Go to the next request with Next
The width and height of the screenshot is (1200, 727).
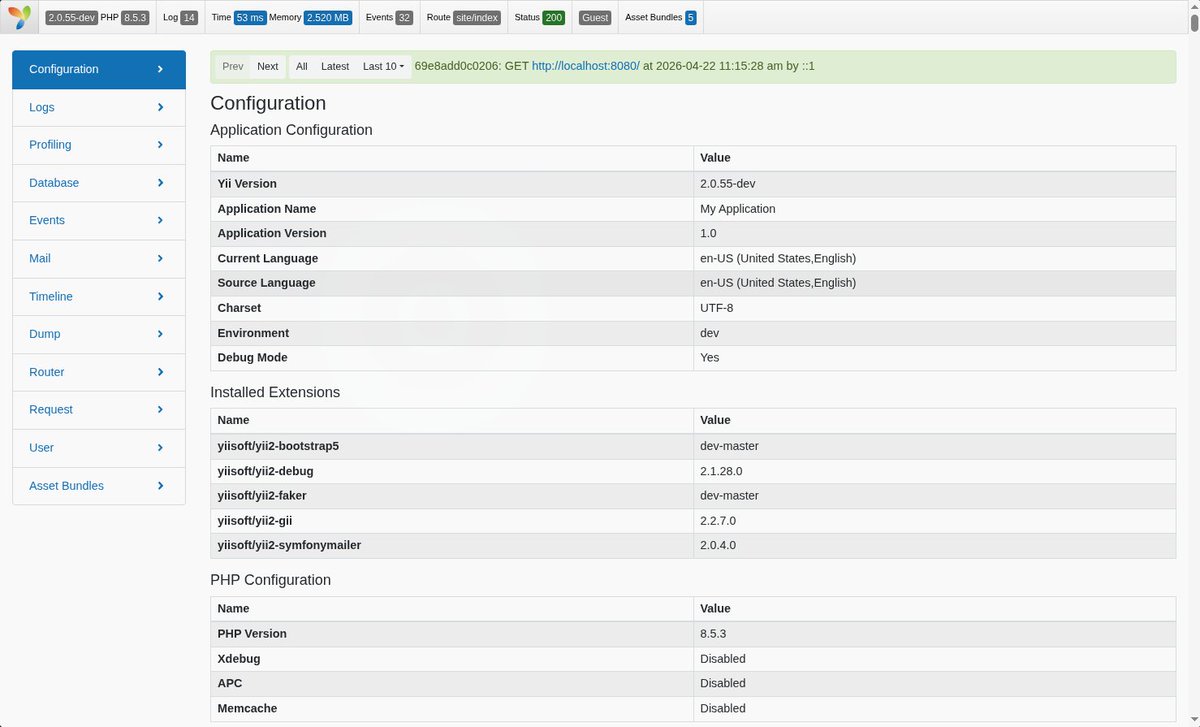pos(268,66)
